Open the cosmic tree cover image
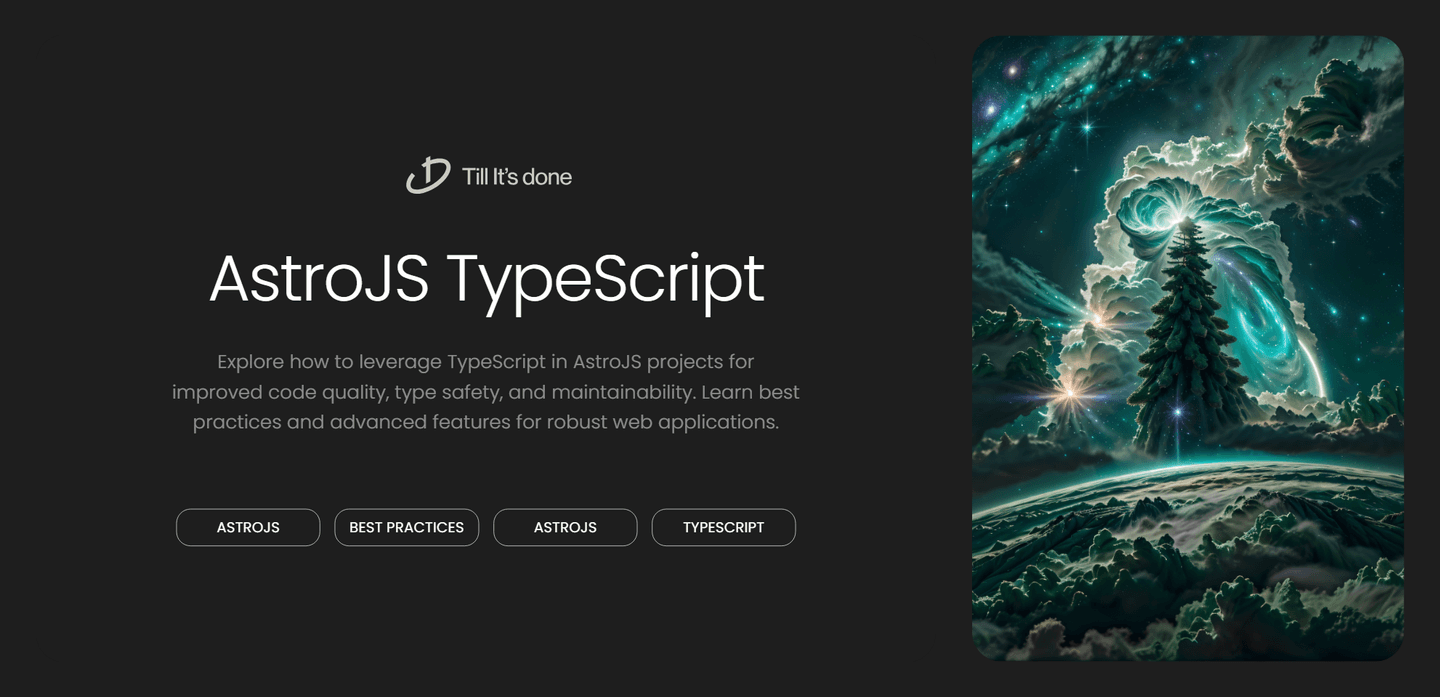The image size is (1440, 697). pyautogui.click(x=1188, y=348)
